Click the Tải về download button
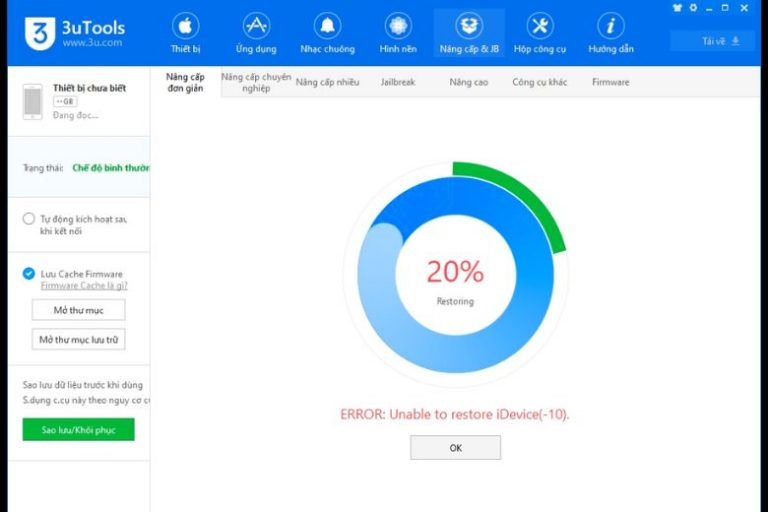This screenshot has width=768, height=512. (x=715, y=41)
